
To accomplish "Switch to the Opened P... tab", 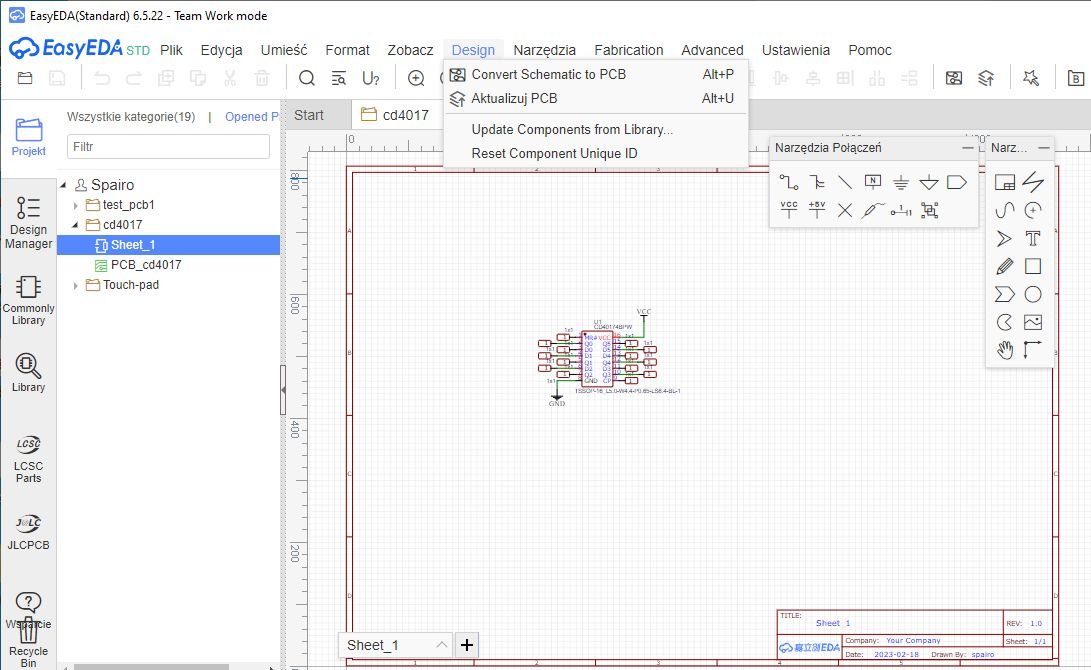I will click(x=252, y=117).
